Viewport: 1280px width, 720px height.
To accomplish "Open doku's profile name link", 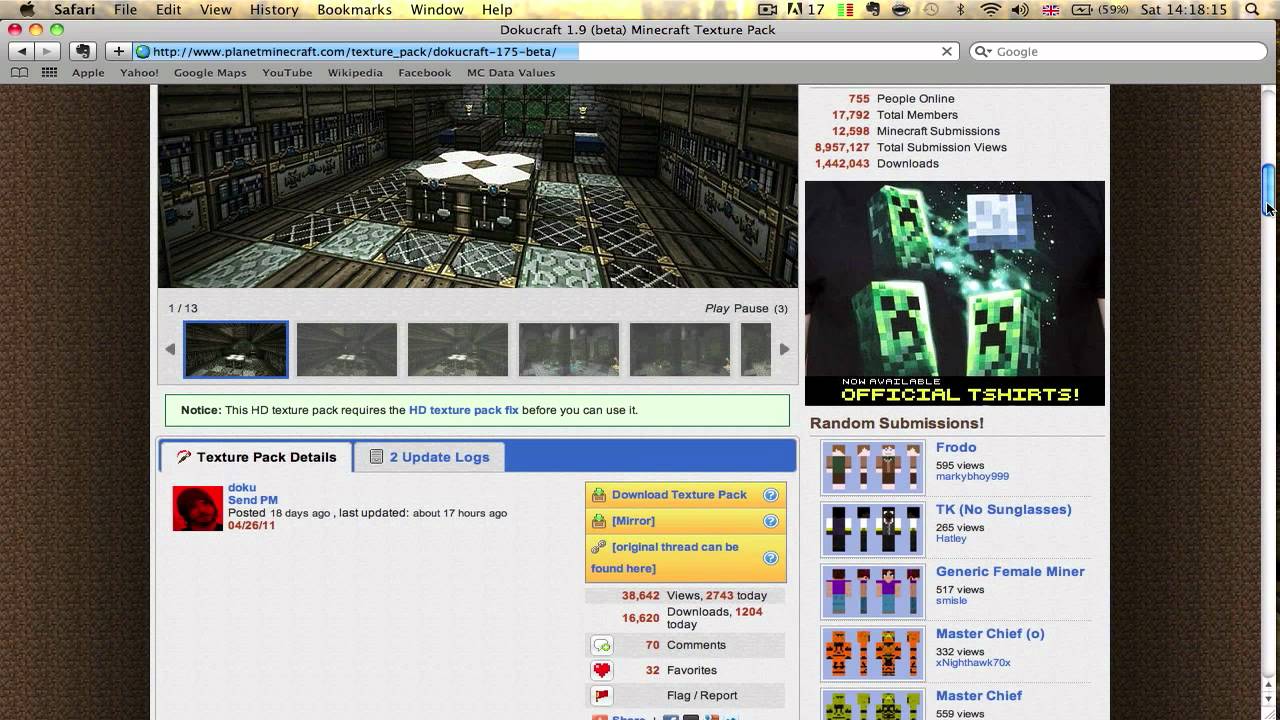I will coord(242,488).
